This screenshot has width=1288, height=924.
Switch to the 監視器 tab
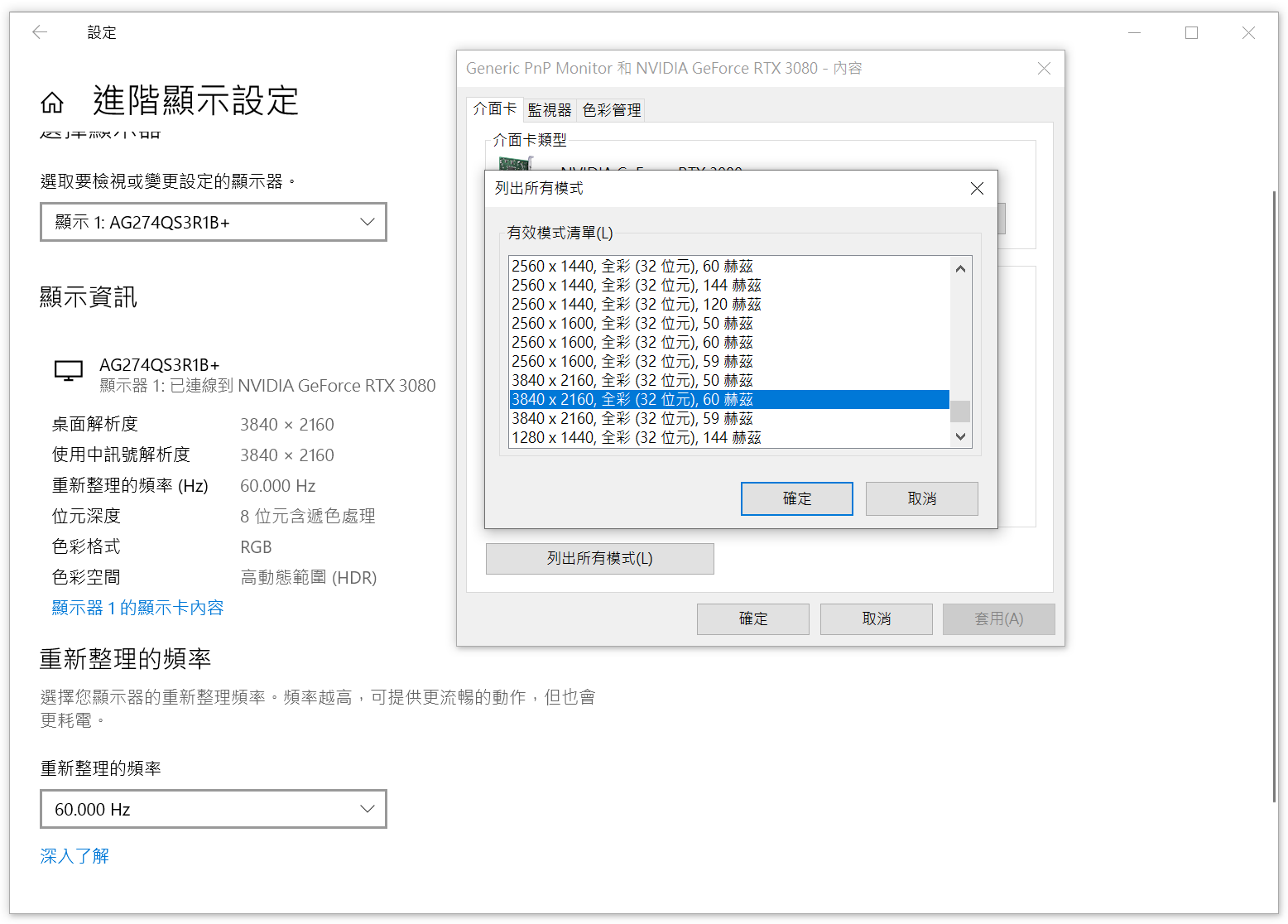coord(550,110)
